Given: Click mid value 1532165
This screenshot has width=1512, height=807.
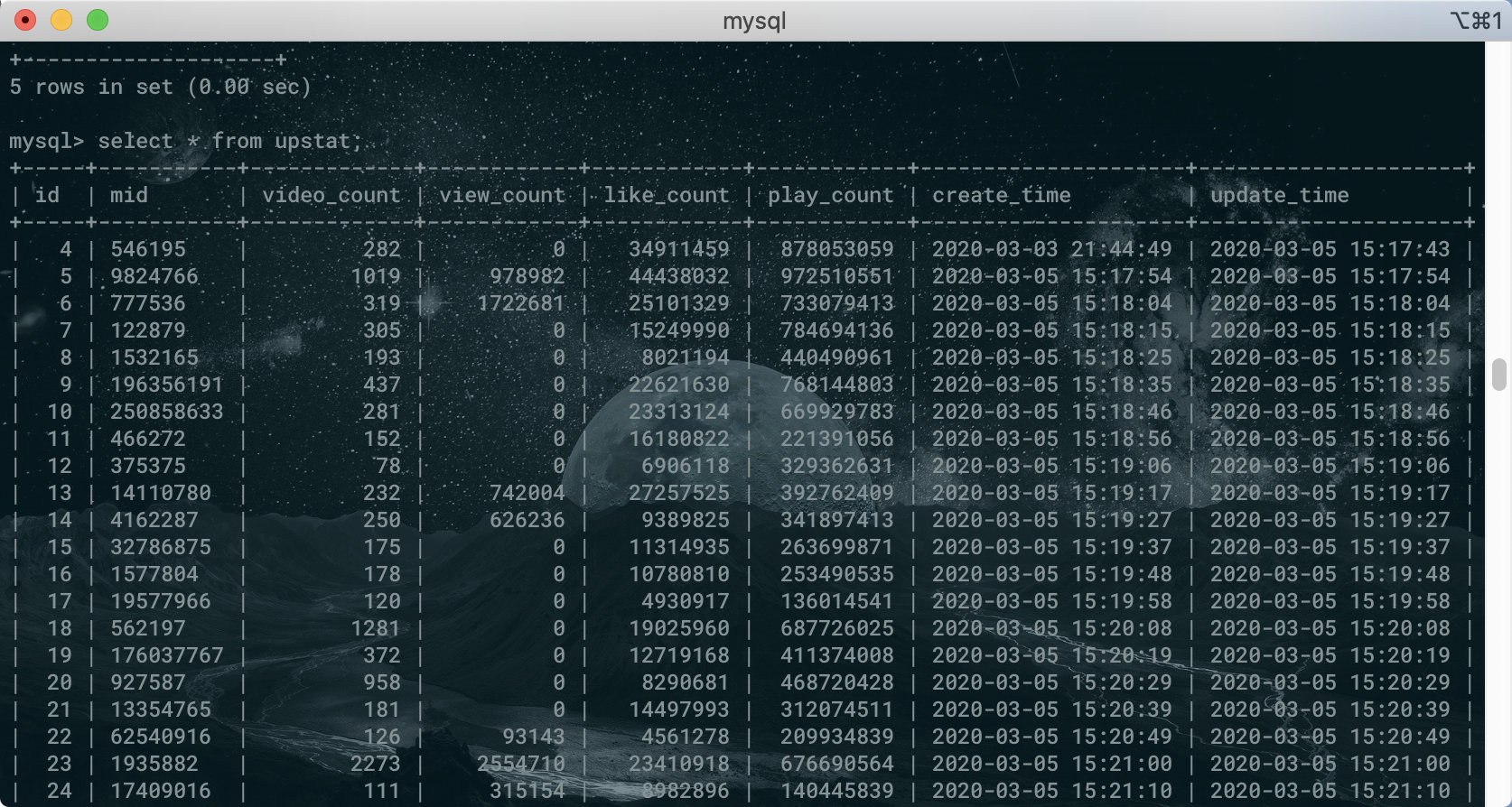Looking at the screenshot, I should 154,358.
